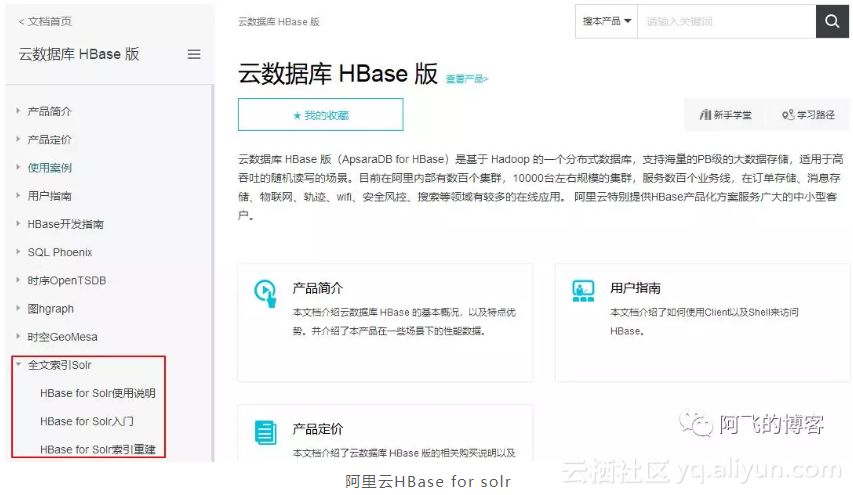Open 学习路径 from its route icon
Screen dimensions: 853x495
coord(788,115)
